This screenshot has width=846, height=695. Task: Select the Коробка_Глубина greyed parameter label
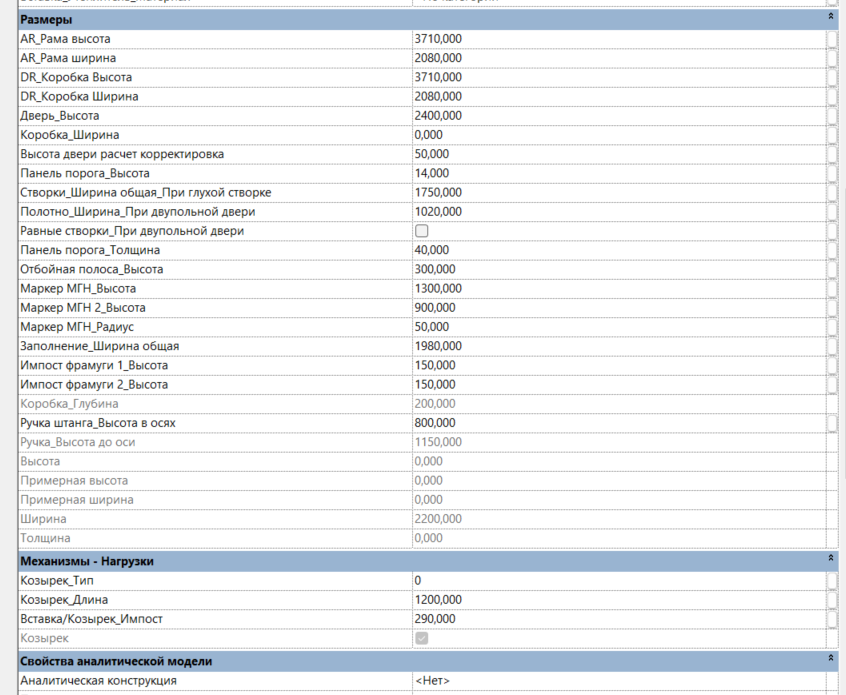[x=69, y=404]
